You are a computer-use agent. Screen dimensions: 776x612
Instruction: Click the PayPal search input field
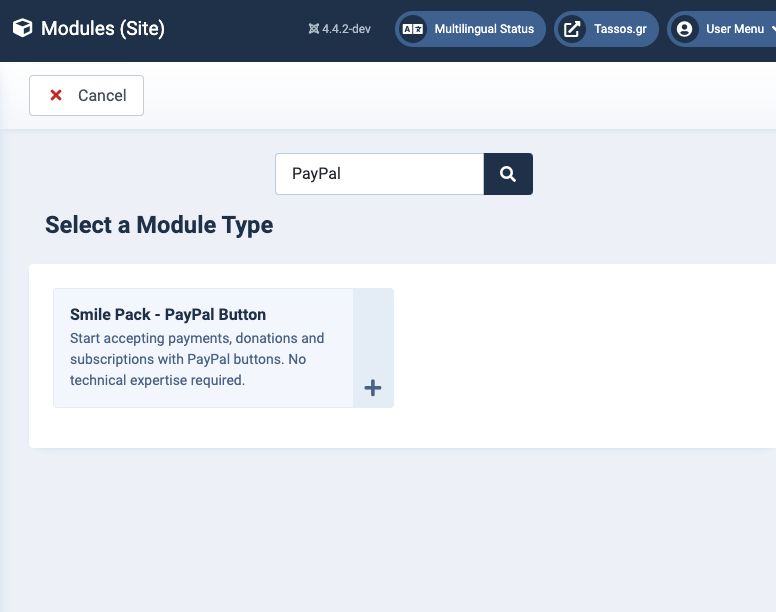pos(380,174)
